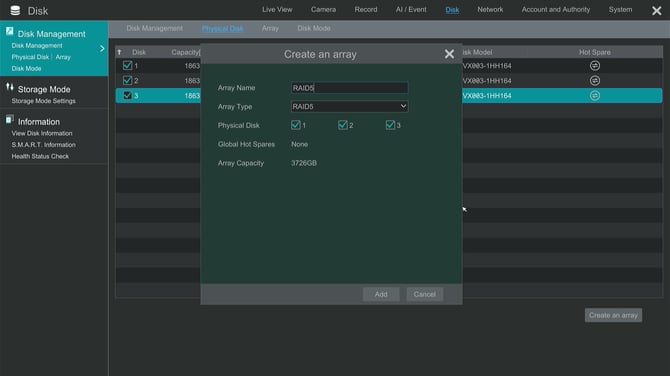Image resolution: width=670 pixels, height=376 pixels.
Task: Open Disk Management link in sidebar
Action: point(37,46)
